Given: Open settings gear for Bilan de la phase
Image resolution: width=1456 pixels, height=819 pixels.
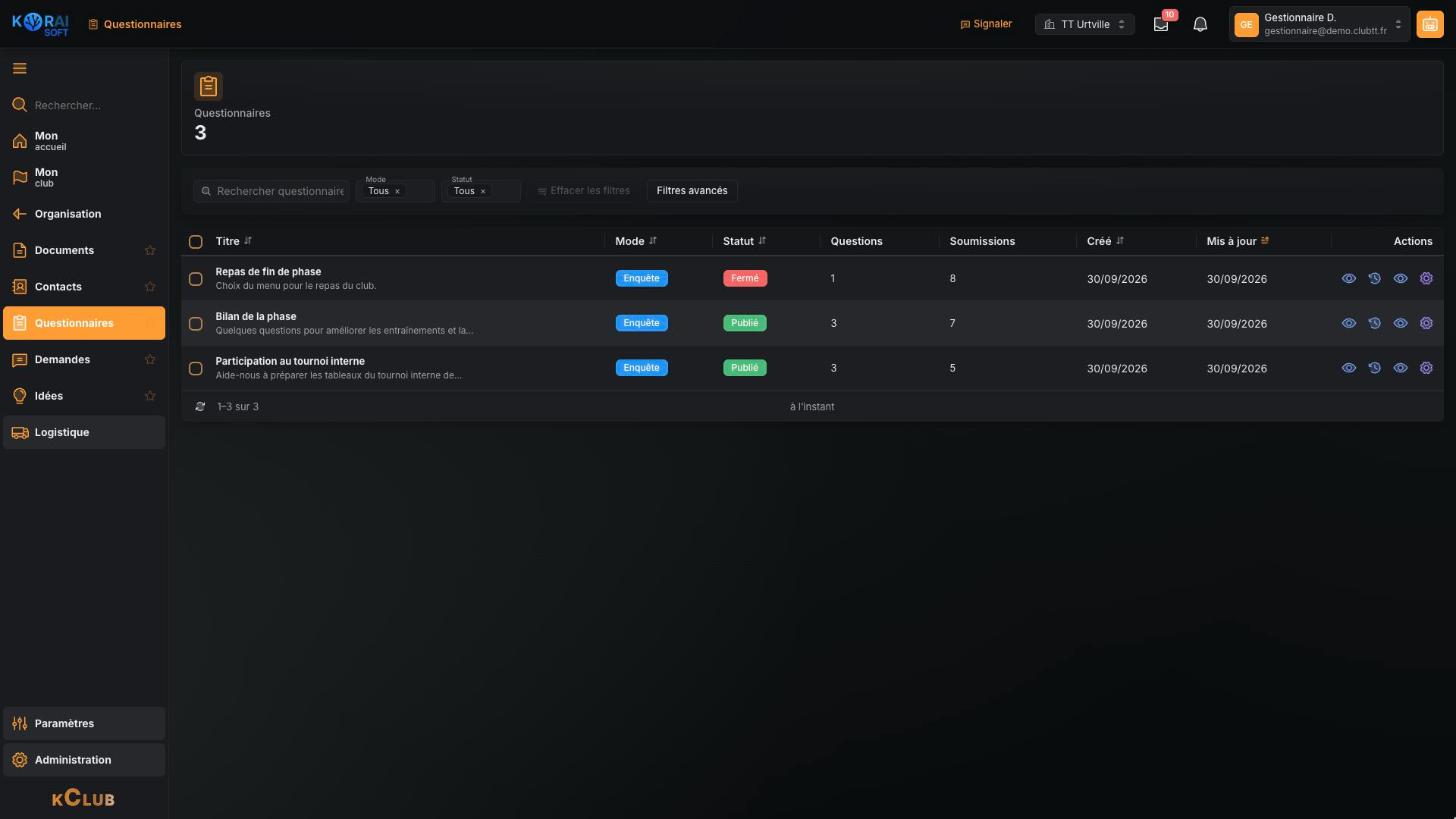Looking at the screenshot, I should pos(1426,323).
